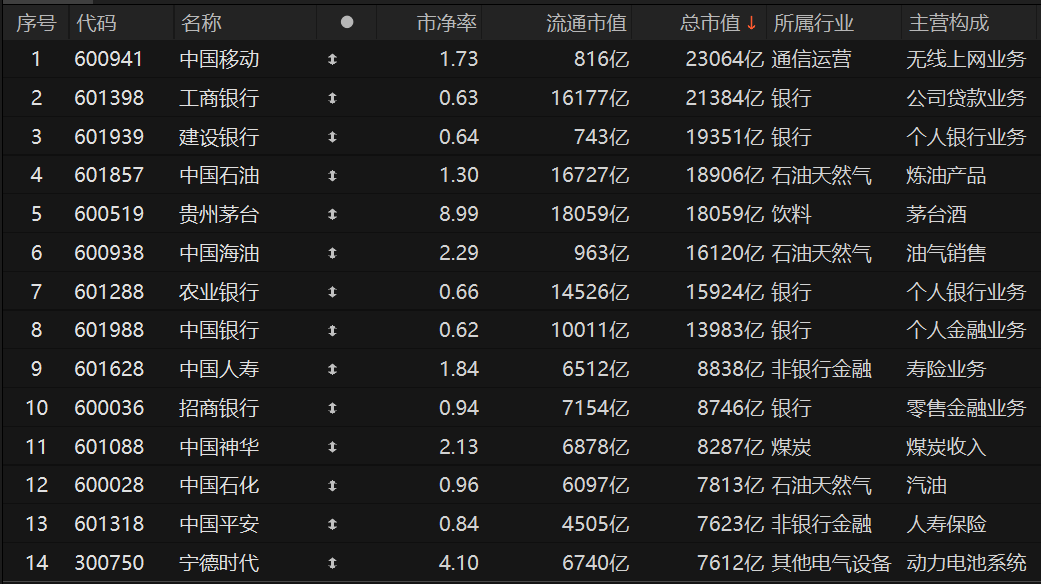Screen dimensions: 1041x584
Task: Click the red descending sort arrow on 总市值
Action: coord(753,22)
